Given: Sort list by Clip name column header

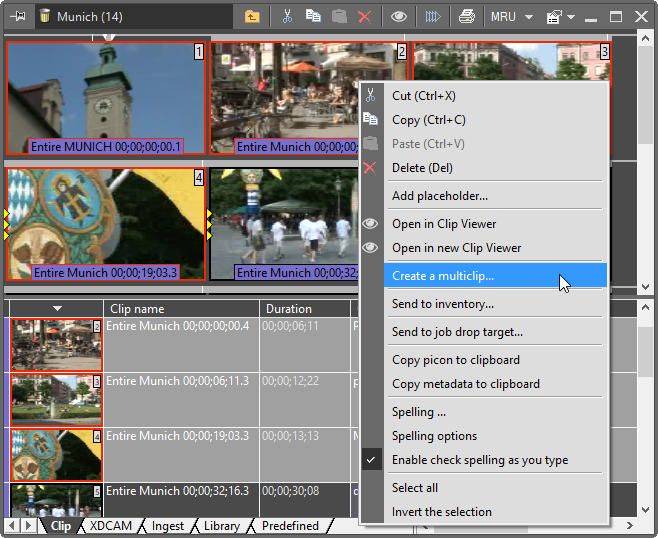Looking at the screenshot, I should click(x=180, y=308).
